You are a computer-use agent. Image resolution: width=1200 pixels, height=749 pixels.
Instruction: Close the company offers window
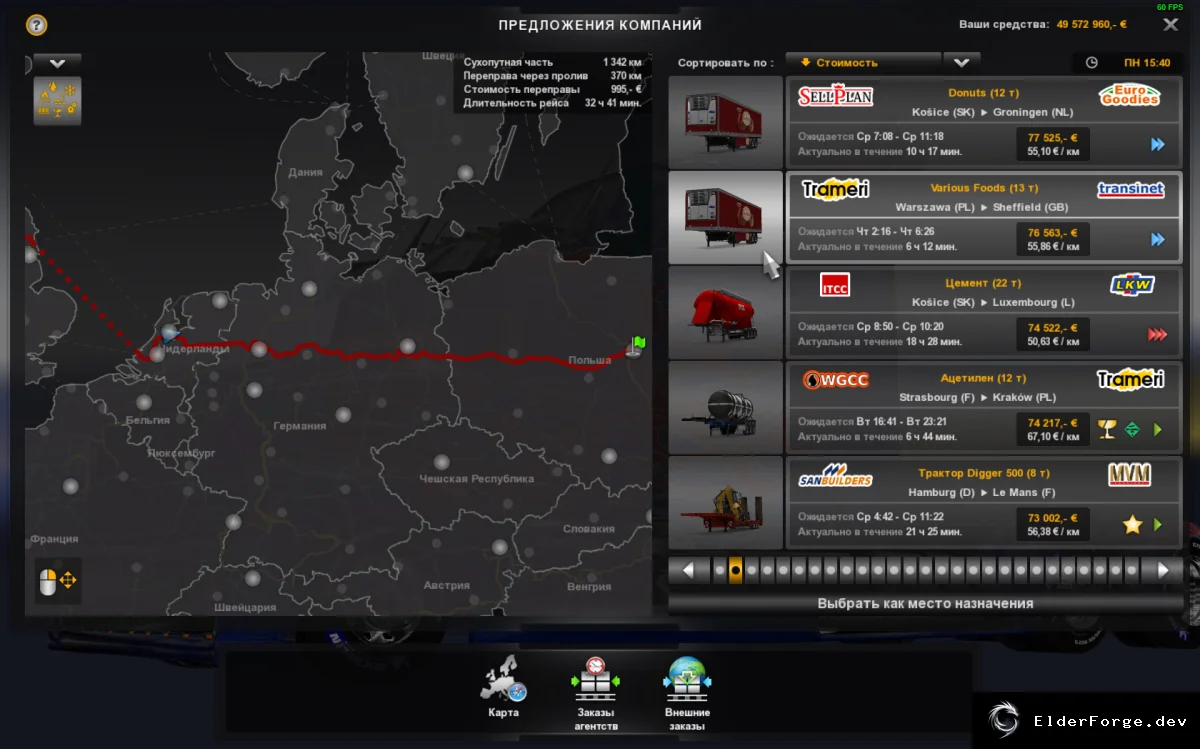(x=1170, y=25)
